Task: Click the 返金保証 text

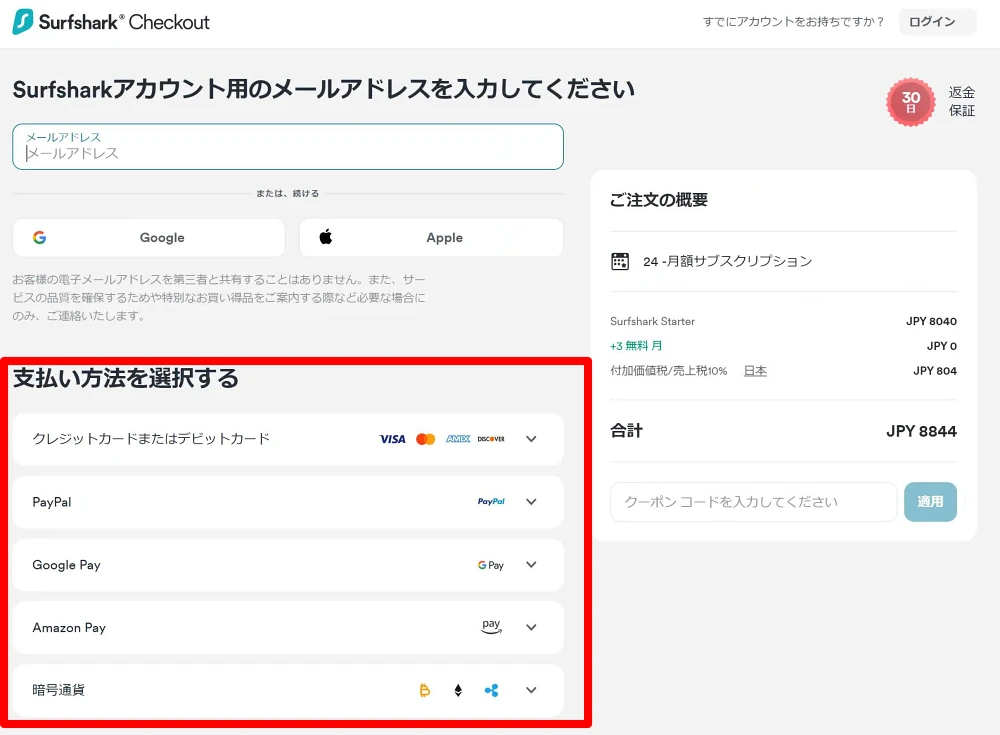Action: [x=962, y=101]
